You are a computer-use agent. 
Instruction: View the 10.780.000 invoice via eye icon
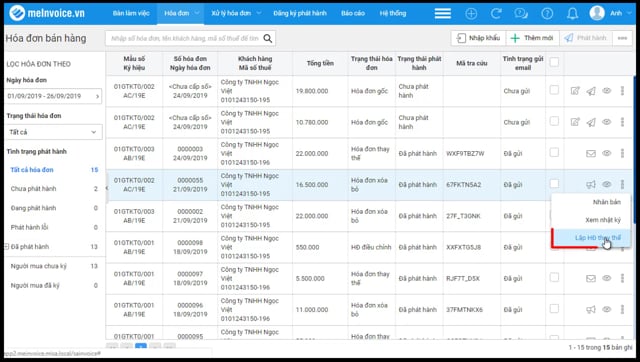coord(607,122)
